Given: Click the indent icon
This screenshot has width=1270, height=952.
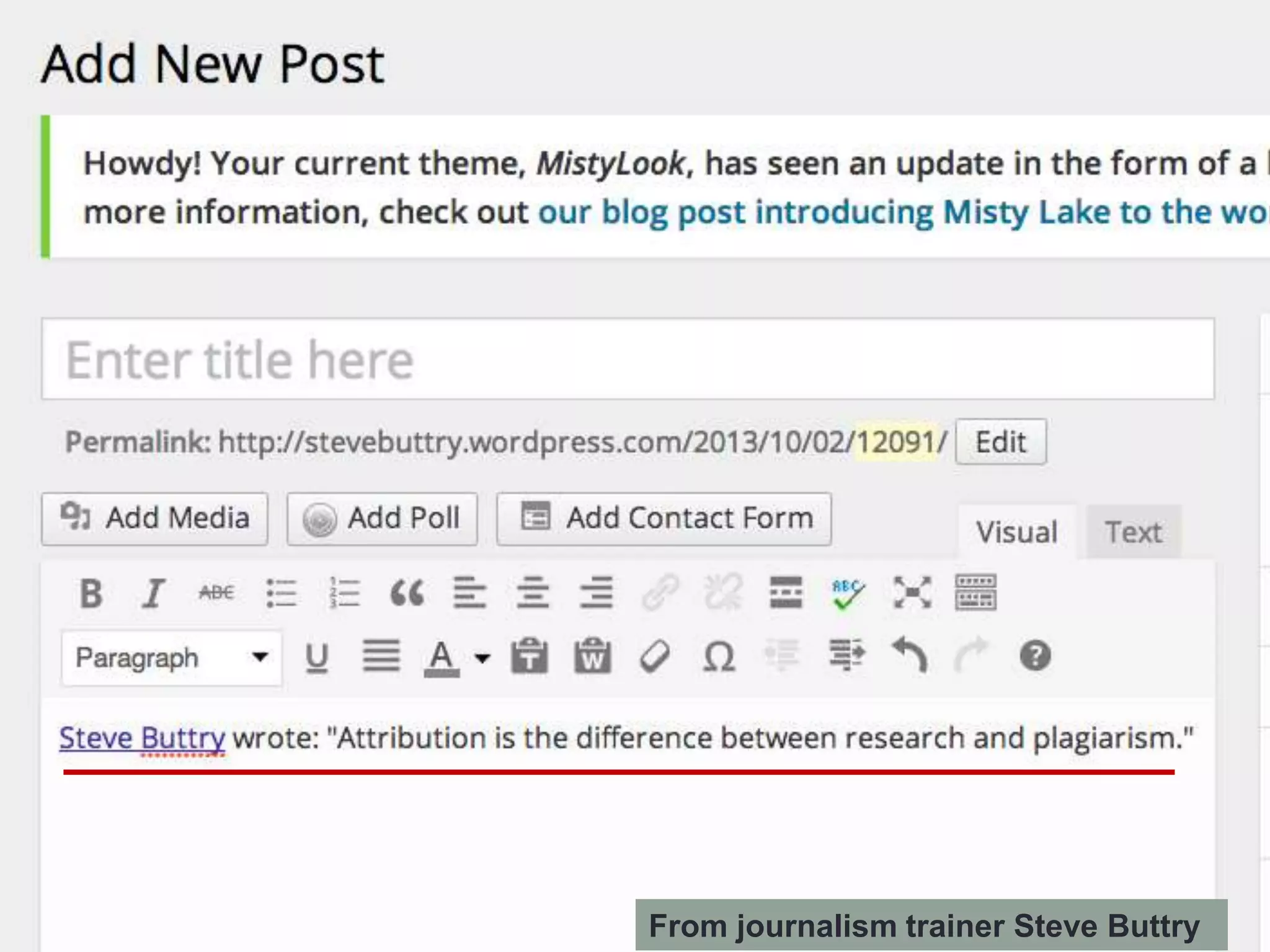Looking at the screenshot, I should tap(846, 656).
